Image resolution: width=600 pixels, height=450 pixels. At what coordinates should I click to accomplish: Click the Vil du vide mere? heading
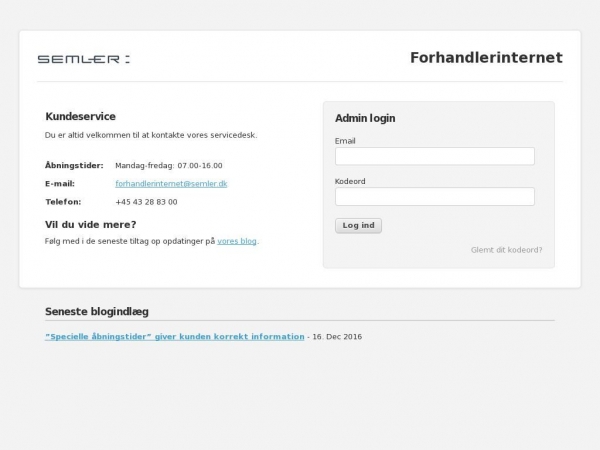(x=90, y=225)
